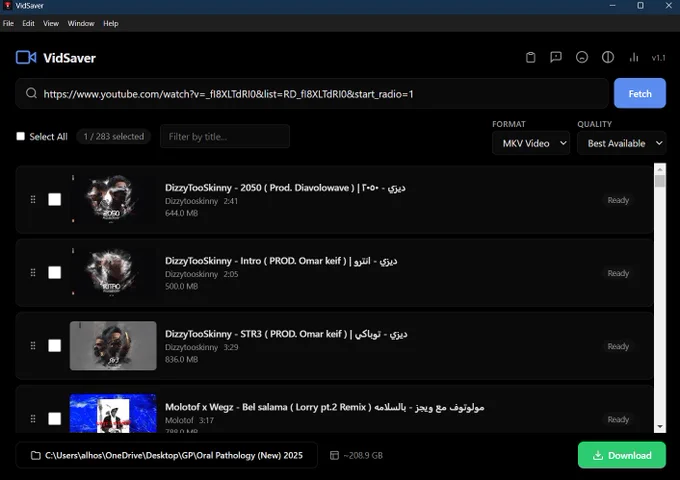Screen dimensions: 680x480
Task: Open the statistics bar chart icon
Action: click(634, 57)
